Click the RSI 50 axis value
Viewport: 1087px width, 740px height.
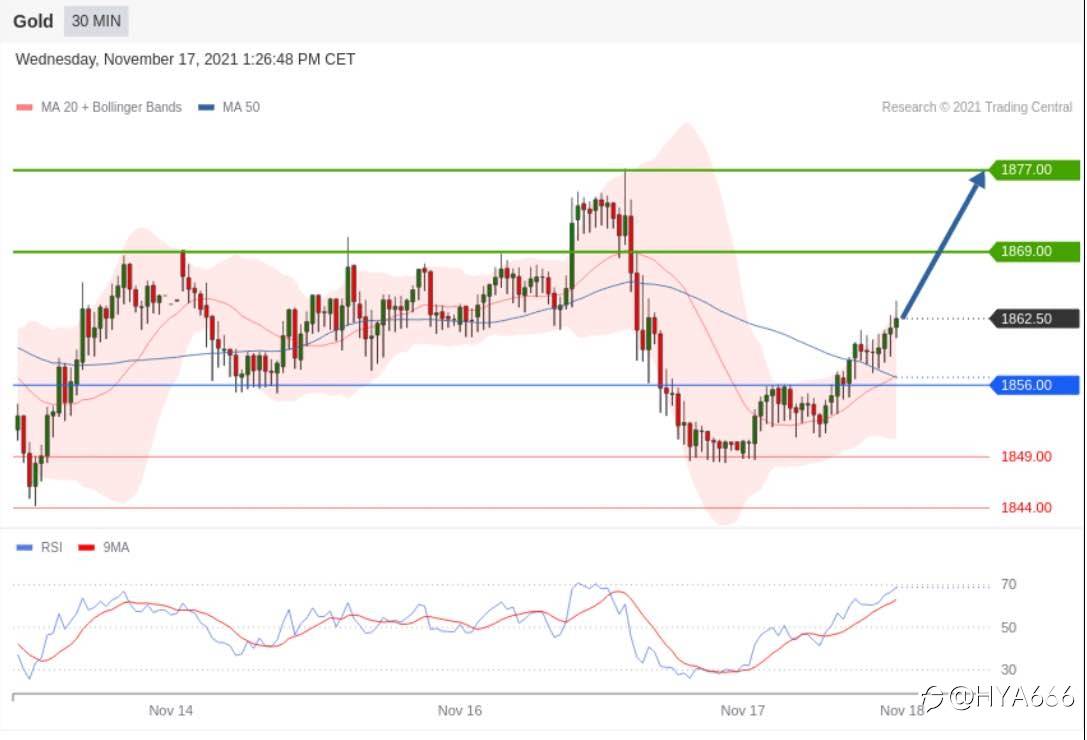pos(1009,628)
